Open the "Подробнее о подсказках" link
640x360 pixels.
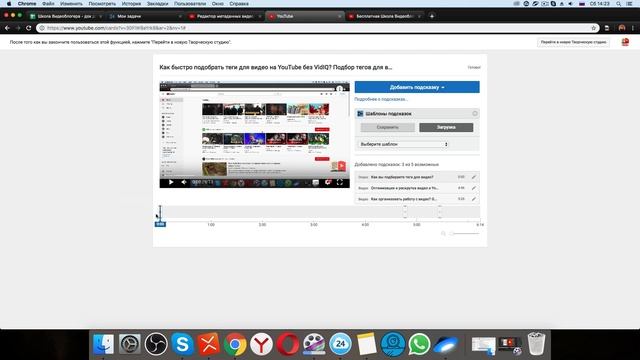[x=381, y=99]
